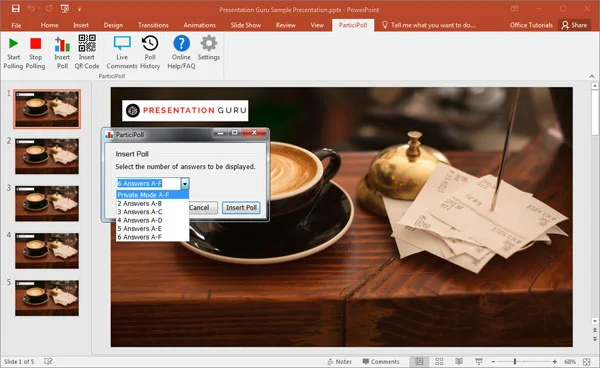
Task: Select slide 4 thumbnail
Action: [x=47, y=251]
